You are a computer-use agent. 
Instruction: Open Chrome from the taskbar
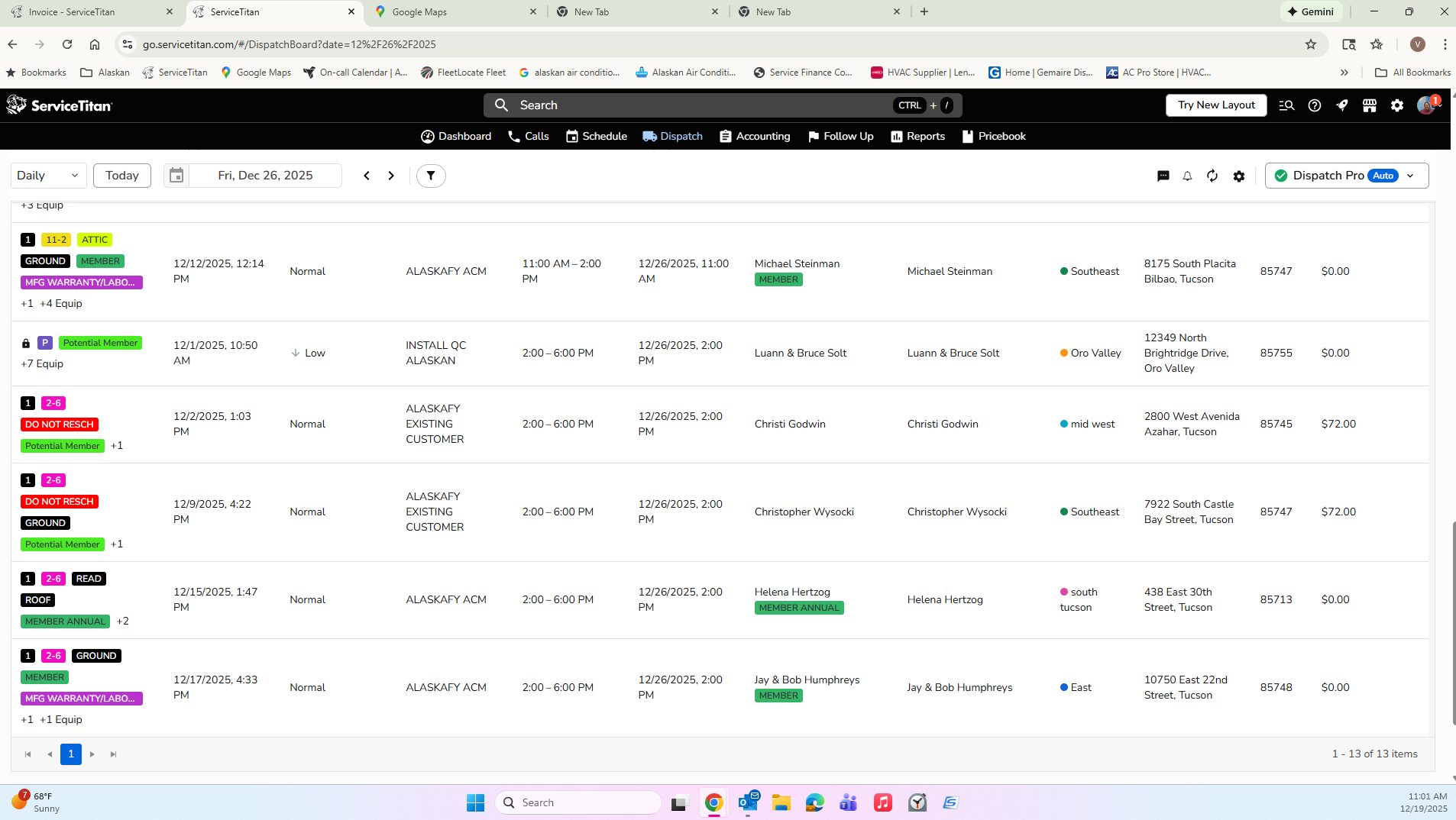[713, 802]
